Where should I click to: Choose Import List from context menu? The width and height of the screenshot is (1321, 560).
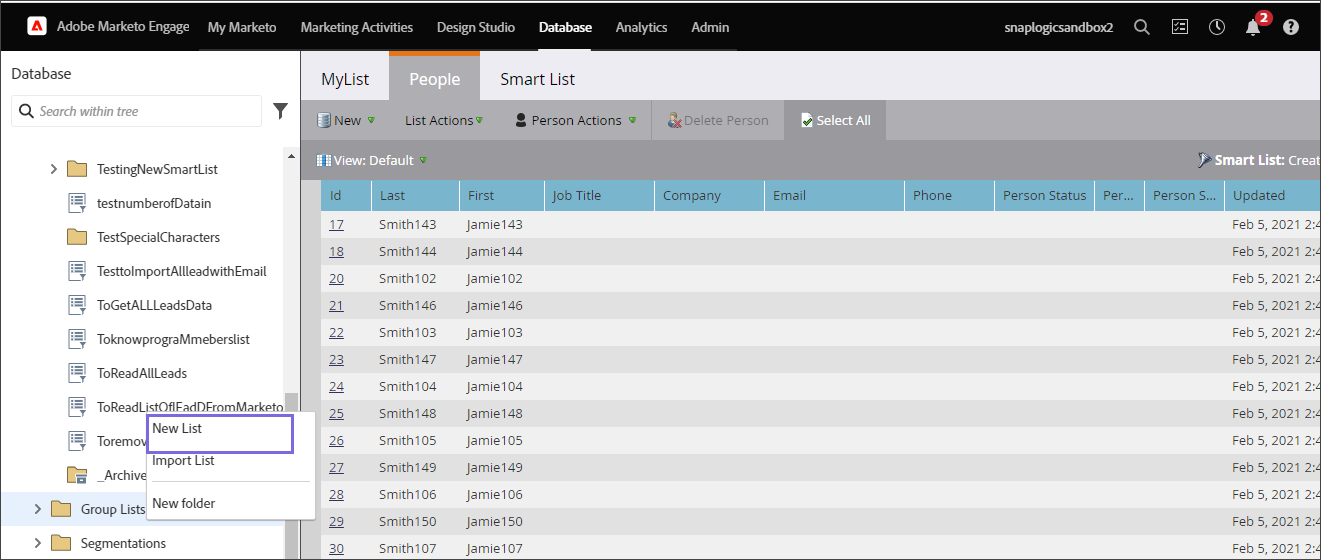tap(183, 460)
